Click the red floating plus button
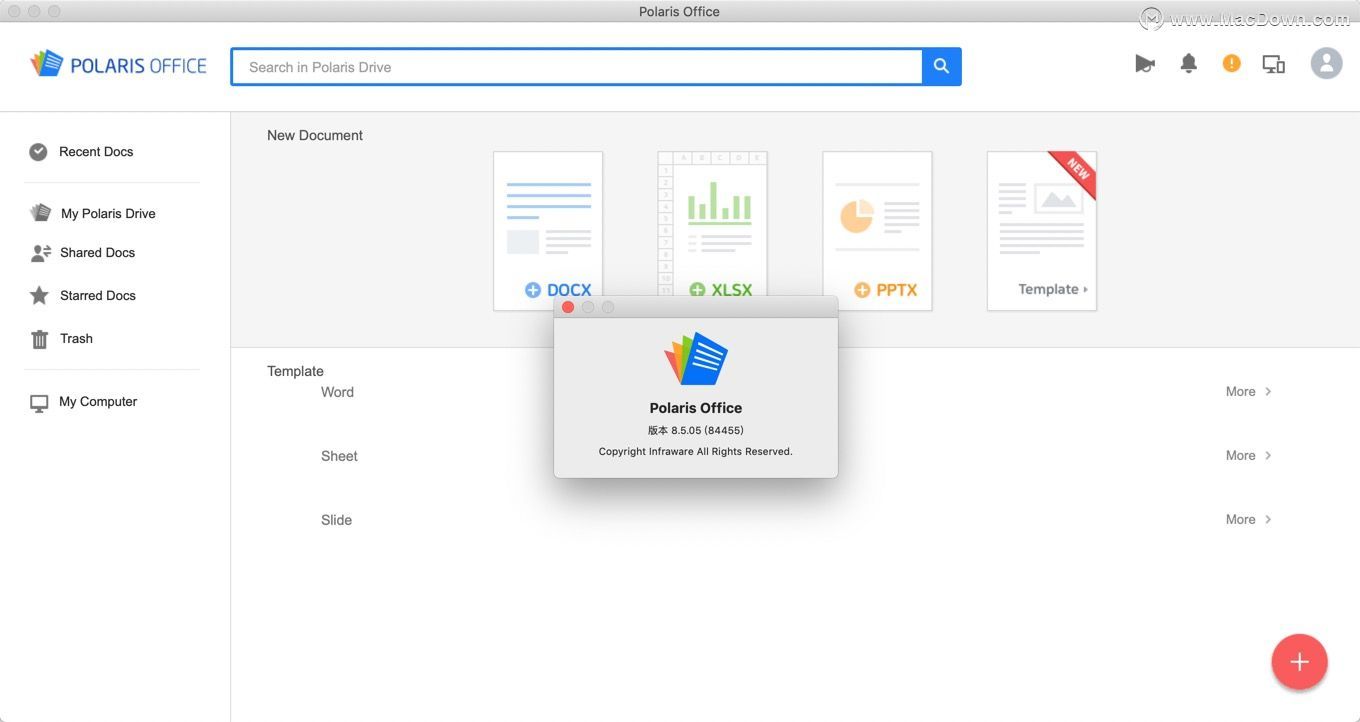The width and height of the screenshot is (1360, 722). [x=1299, y=662]
